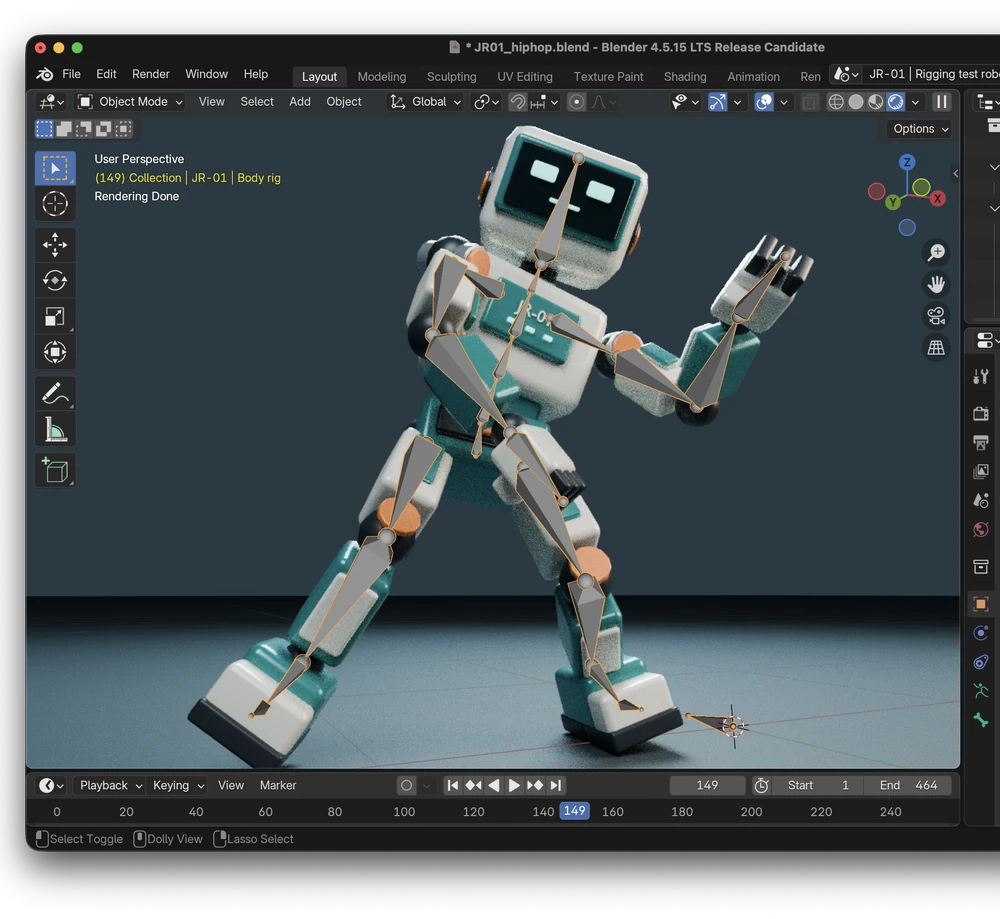The image size is (1000, 919).
Task: Switch to Material Preview shading
Action: [x=876, y=102]
